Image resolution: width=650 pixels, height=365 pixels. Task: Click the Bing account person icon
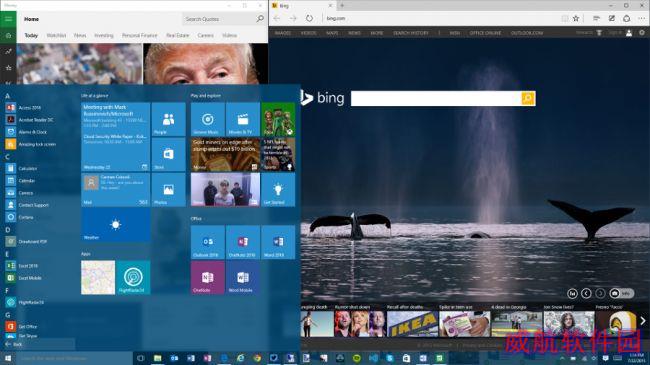(x=629, y=33)
